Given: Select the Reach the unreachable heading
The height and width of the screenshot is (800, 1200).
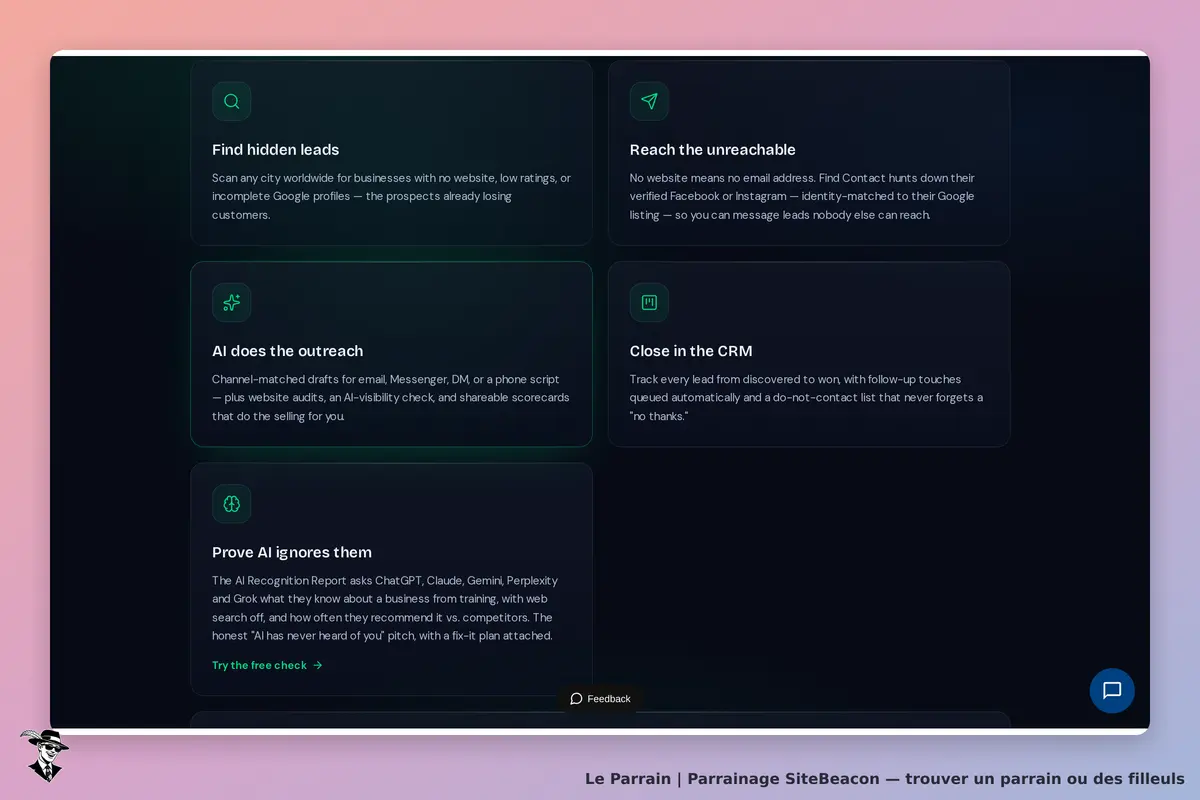Looking at the screenshot, I should [712, 150].
